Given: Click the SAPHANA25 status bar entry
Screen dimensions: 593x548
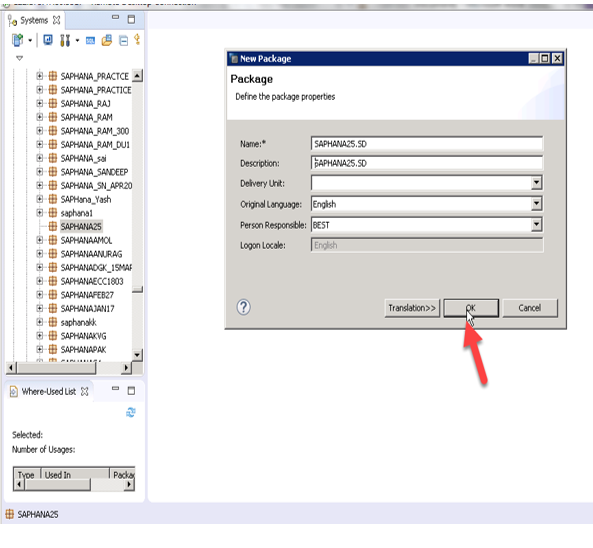Looking at the screenshot, I should pyautogui.click(x=32, y=514).
